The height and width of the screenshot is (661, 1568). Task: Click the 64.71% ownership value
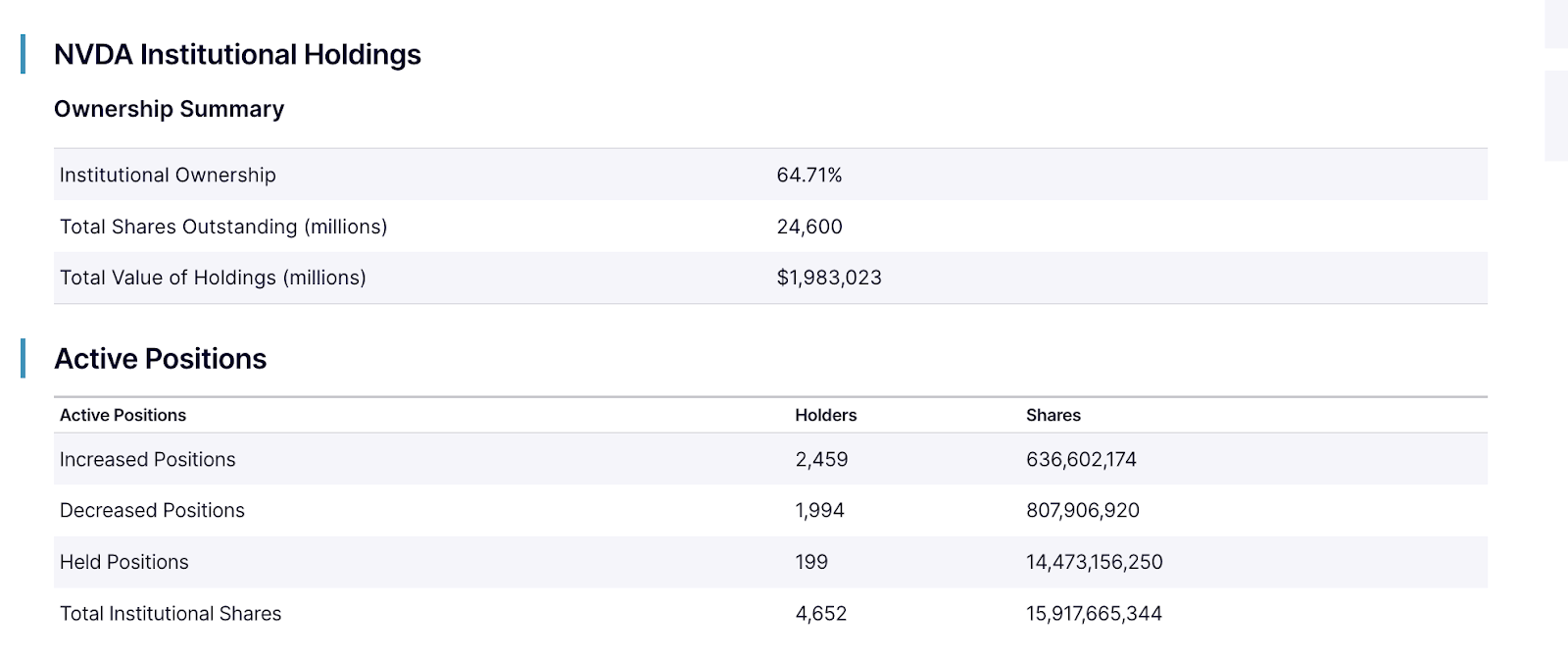click(x=808, y=176)
